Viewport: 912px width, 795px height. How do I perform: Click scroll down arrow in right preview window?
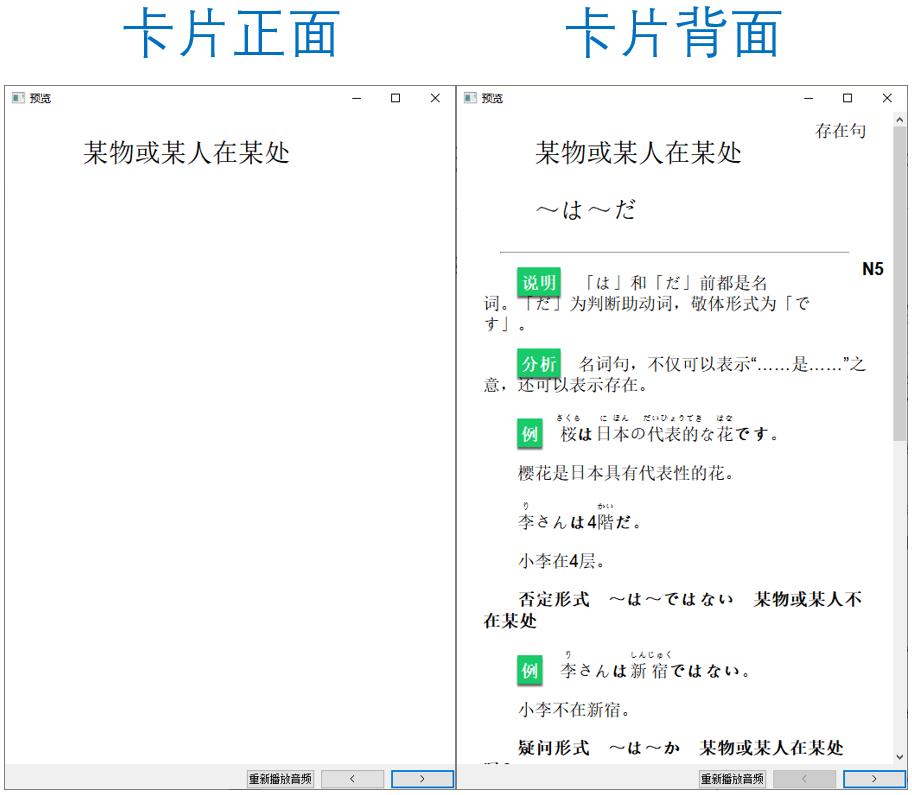point(900,757)
